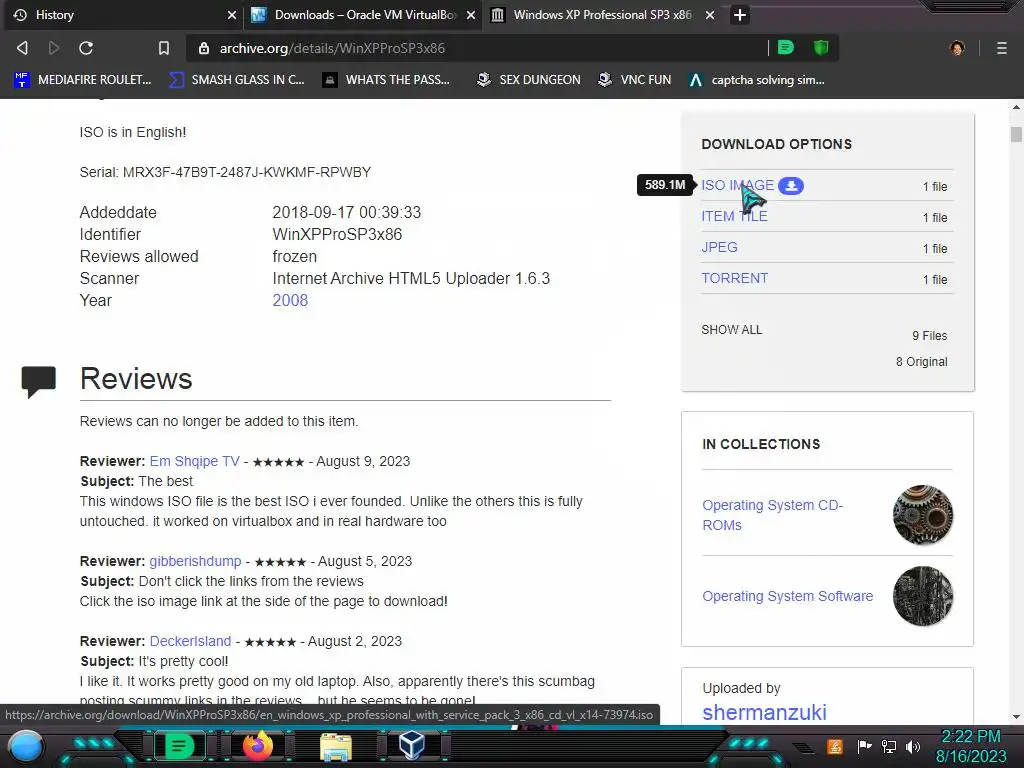Switch to Downloads – Oracle VM VirtualBox tab
Image resolution: width=1024 pixels, height=768 pixels.
(364, 14)
